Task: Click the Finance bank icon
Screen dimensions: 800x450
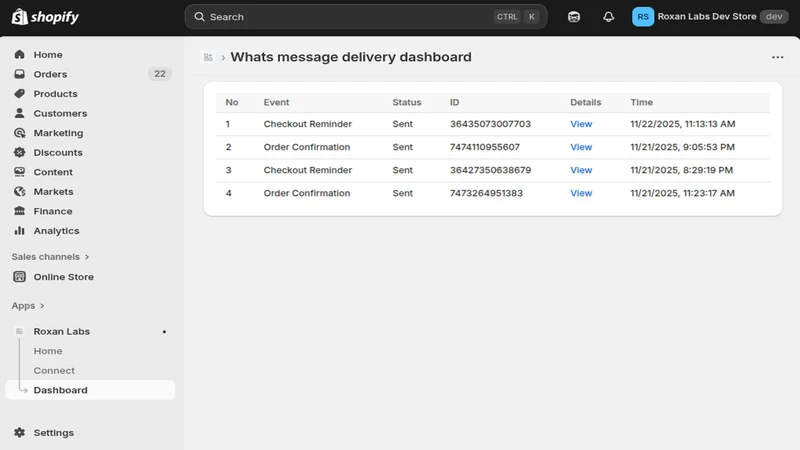Action: pos(19,211)
